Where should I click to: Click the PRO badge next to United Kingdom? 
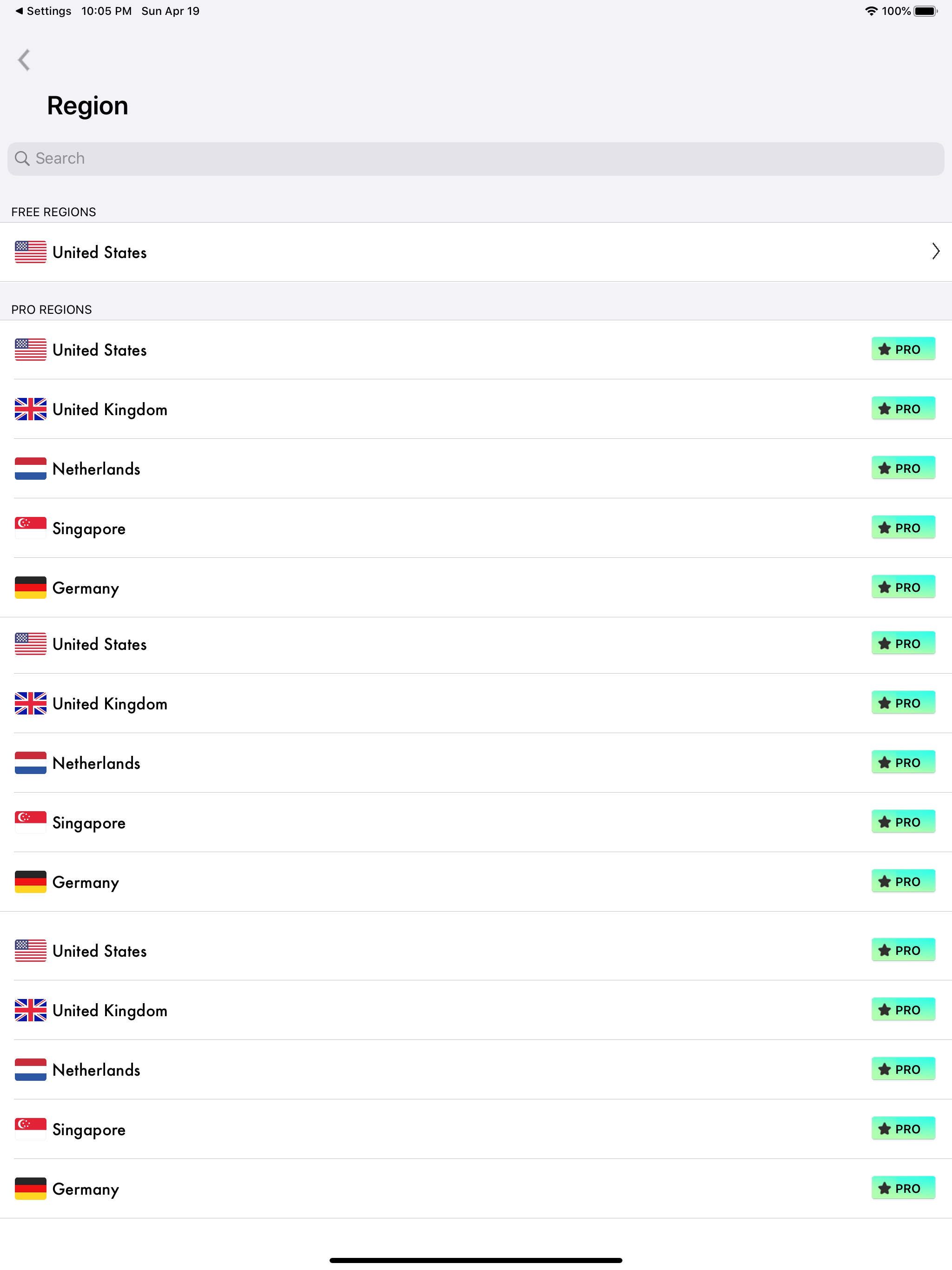click(x=903, y=408)
